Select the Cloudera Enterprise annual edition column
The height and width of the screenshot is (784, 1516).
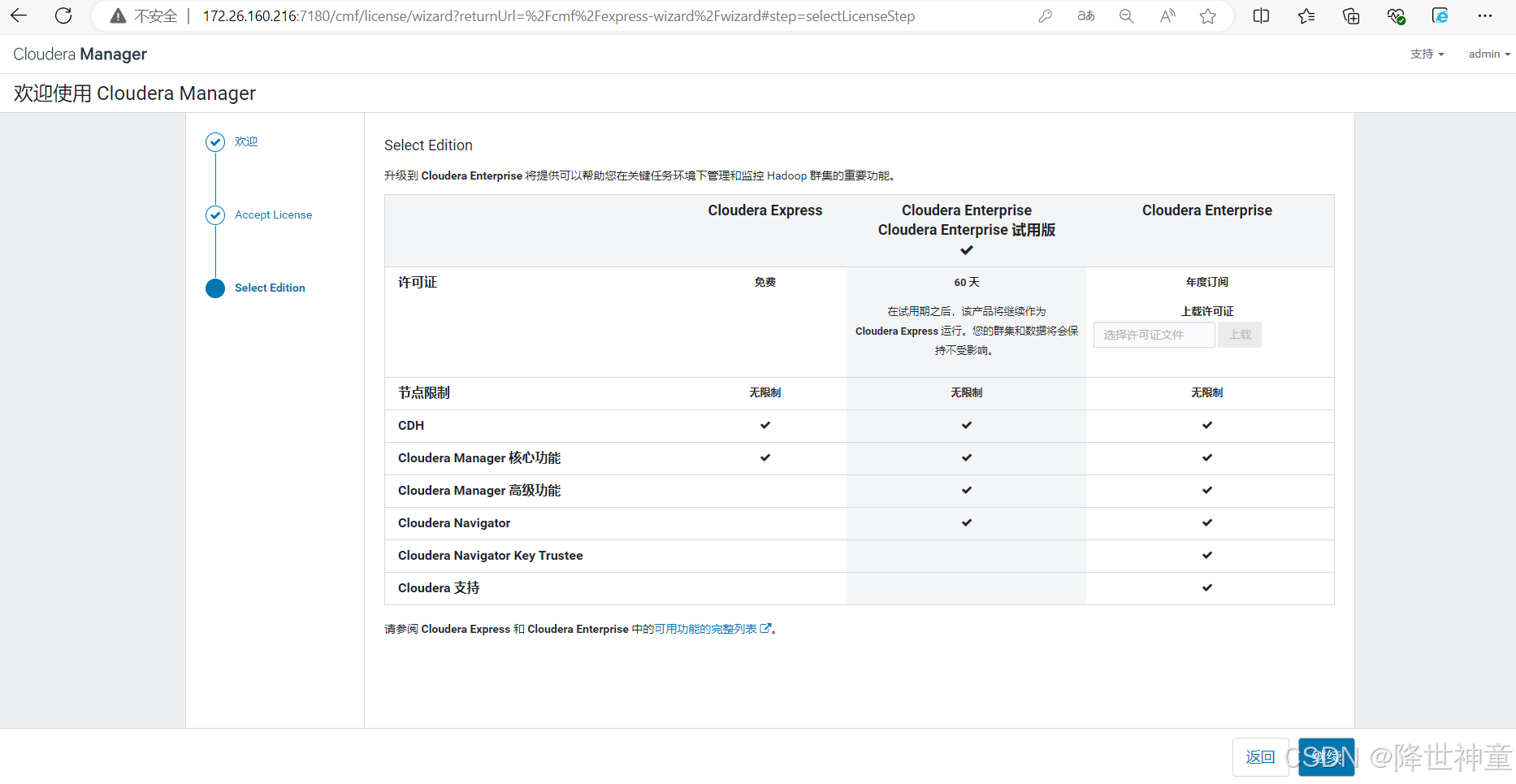coord(1207,210)
